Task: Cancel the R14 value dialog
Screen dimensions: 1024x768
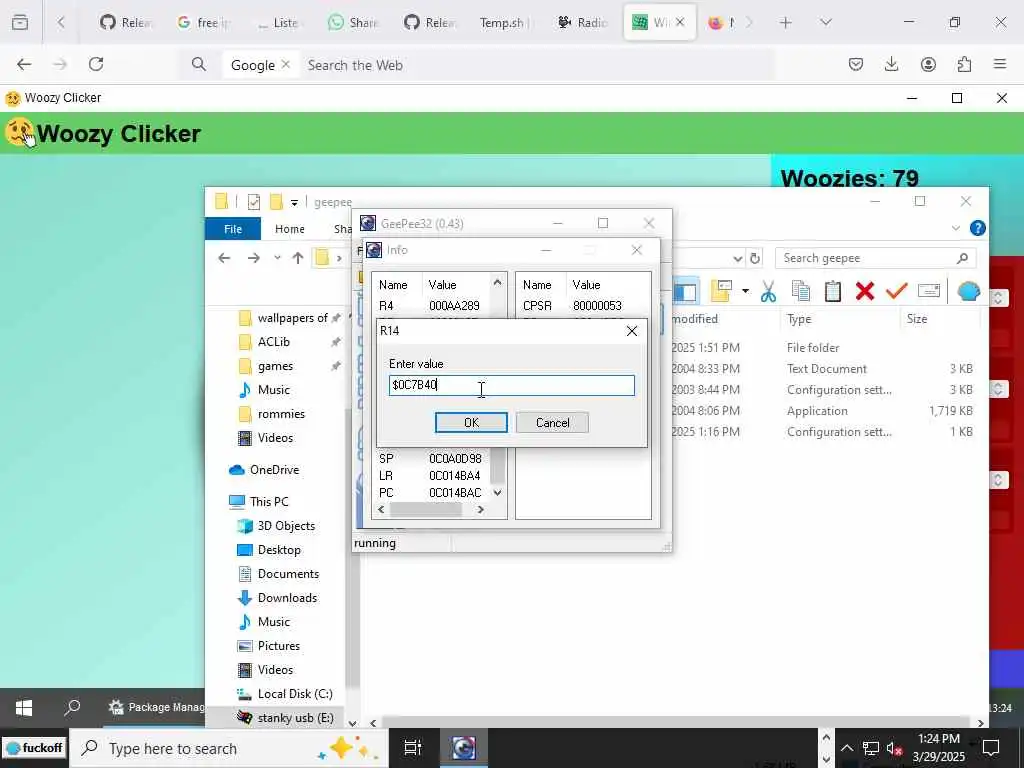Action: pyautogui.click(x=552, y=423)
